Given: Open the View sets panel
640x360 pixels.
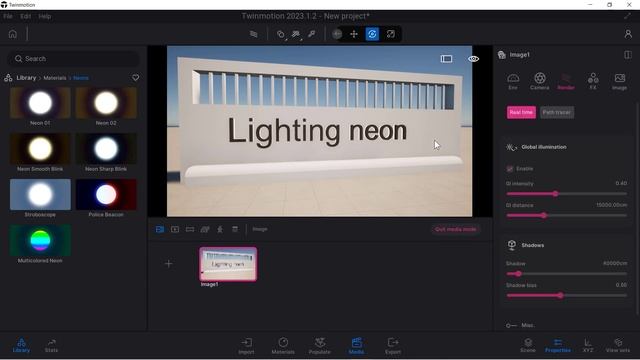Looking at the screenshot, I should coord(618,345).
